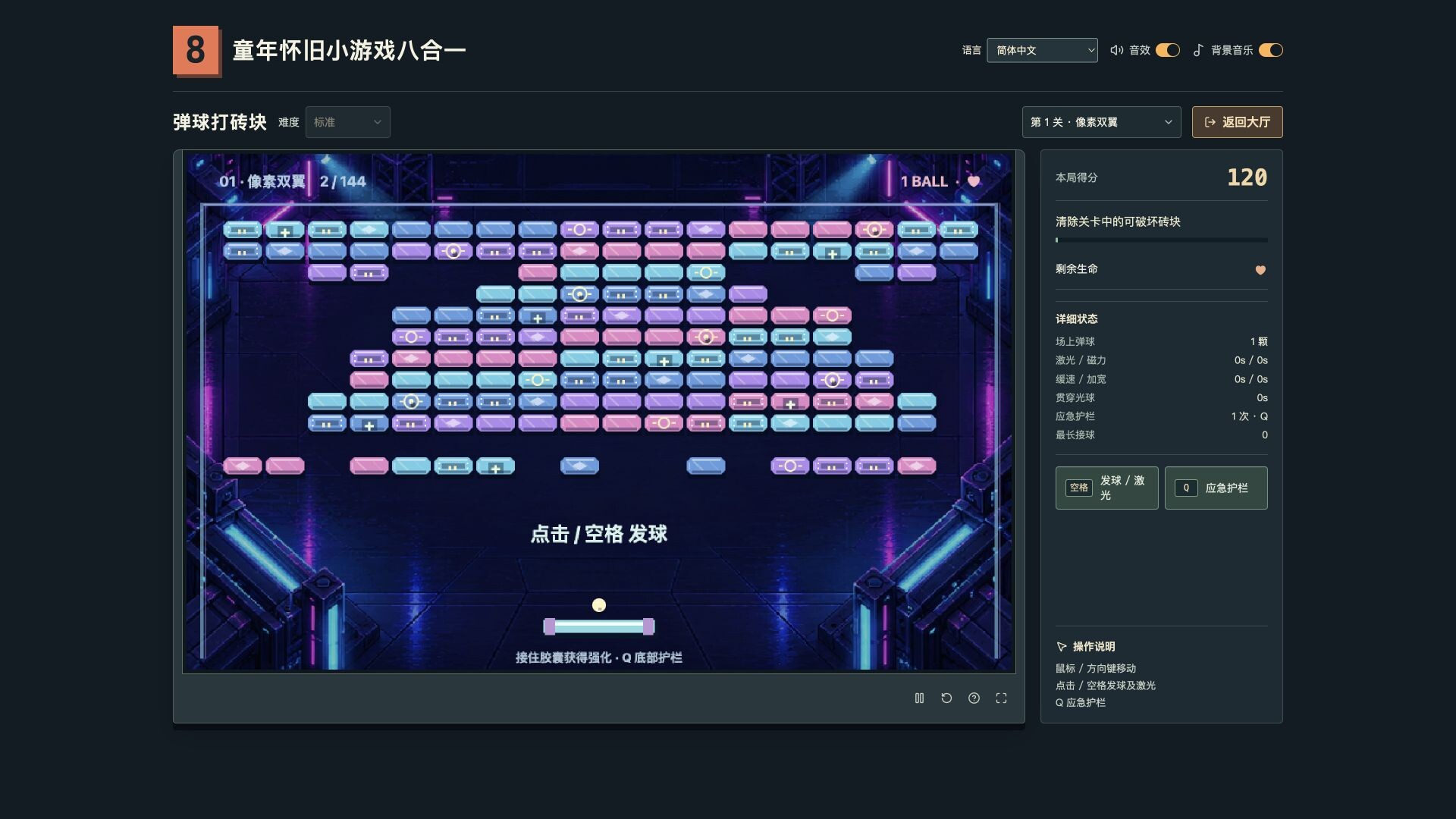Click the speaker sound effects icon
Viewport: 1456px width, 819px height.
1116,50
